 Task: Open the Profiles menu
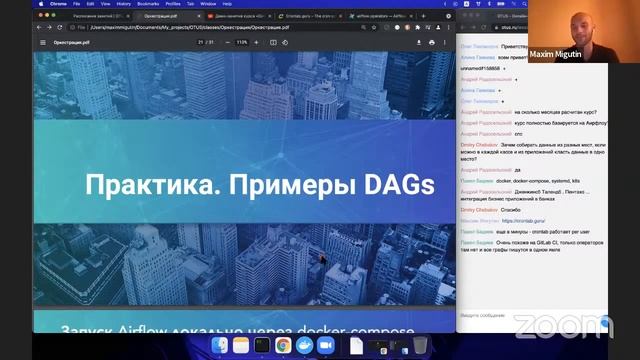[x=173, y=4]
